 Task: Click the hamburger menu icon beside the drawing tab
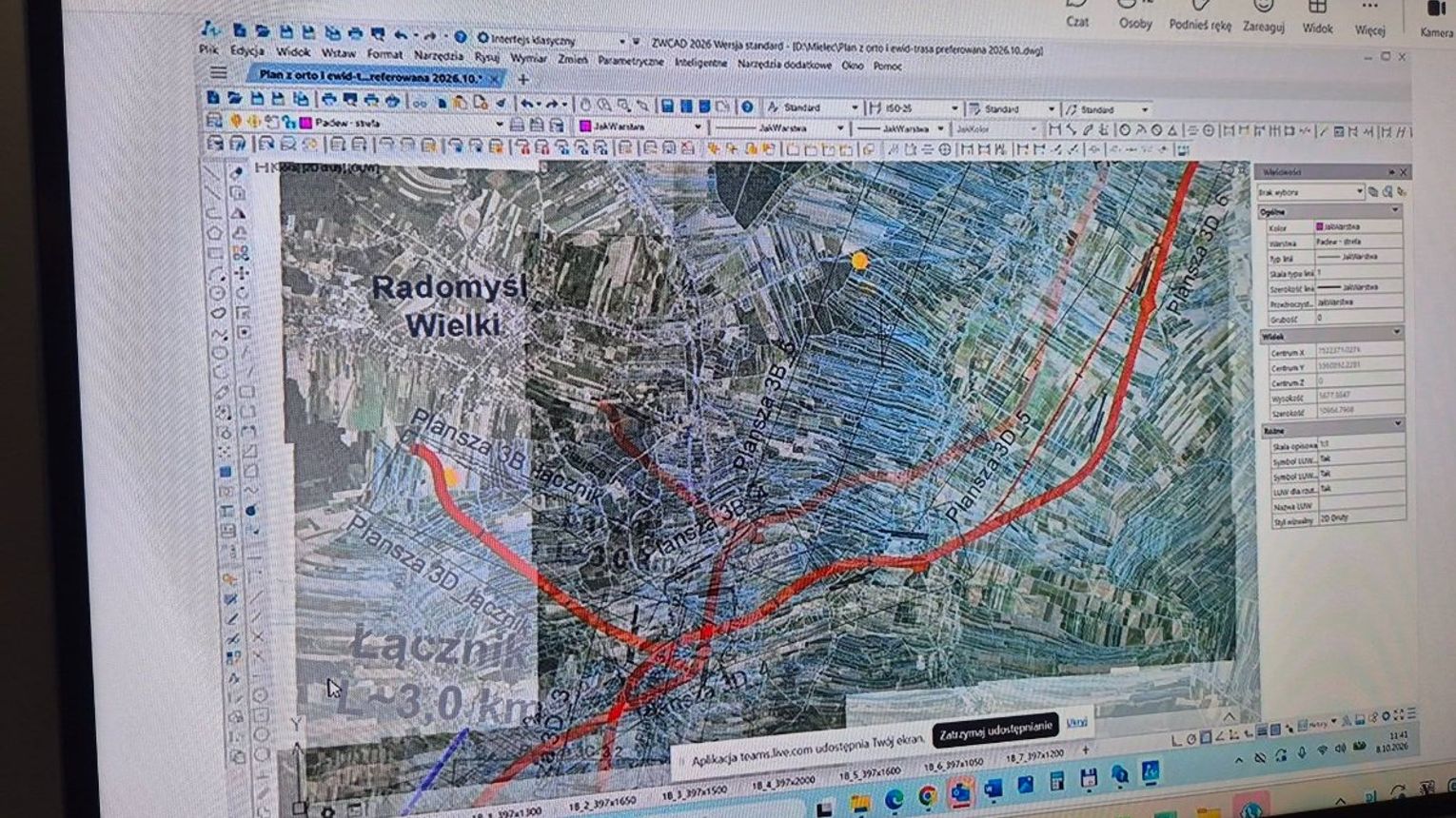point(218,73)
